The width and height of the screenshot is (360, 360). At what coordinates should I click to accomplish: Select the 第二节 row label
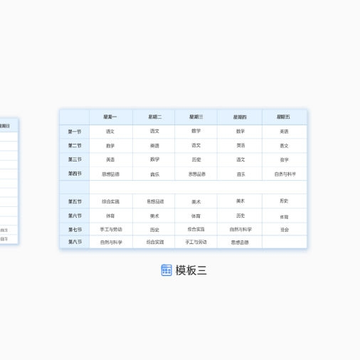coord(75,146)
